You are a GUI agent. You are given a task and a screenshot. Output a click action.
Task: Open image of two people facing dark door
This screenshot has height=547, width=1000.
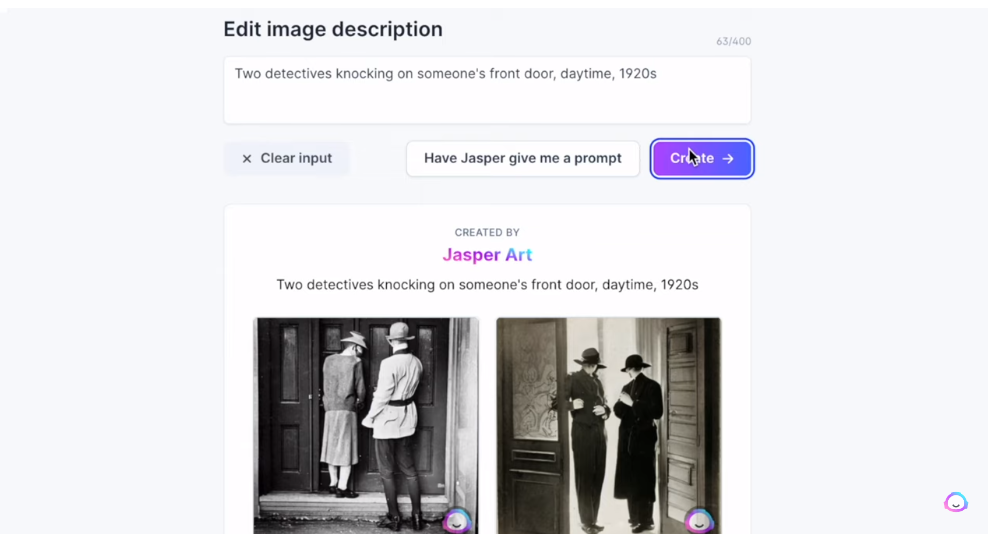tap(365, 425)
